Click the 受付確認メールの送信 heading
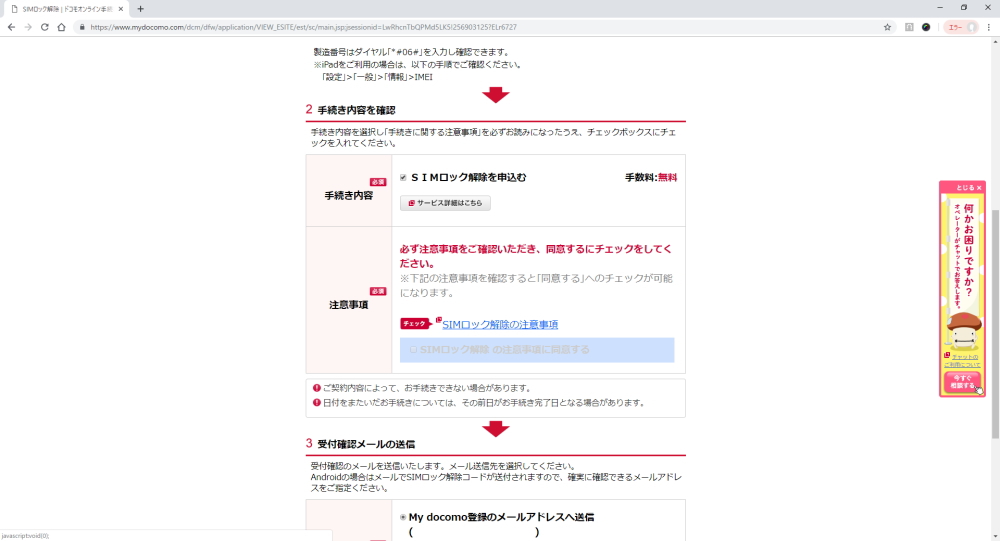 click(366, 444)
